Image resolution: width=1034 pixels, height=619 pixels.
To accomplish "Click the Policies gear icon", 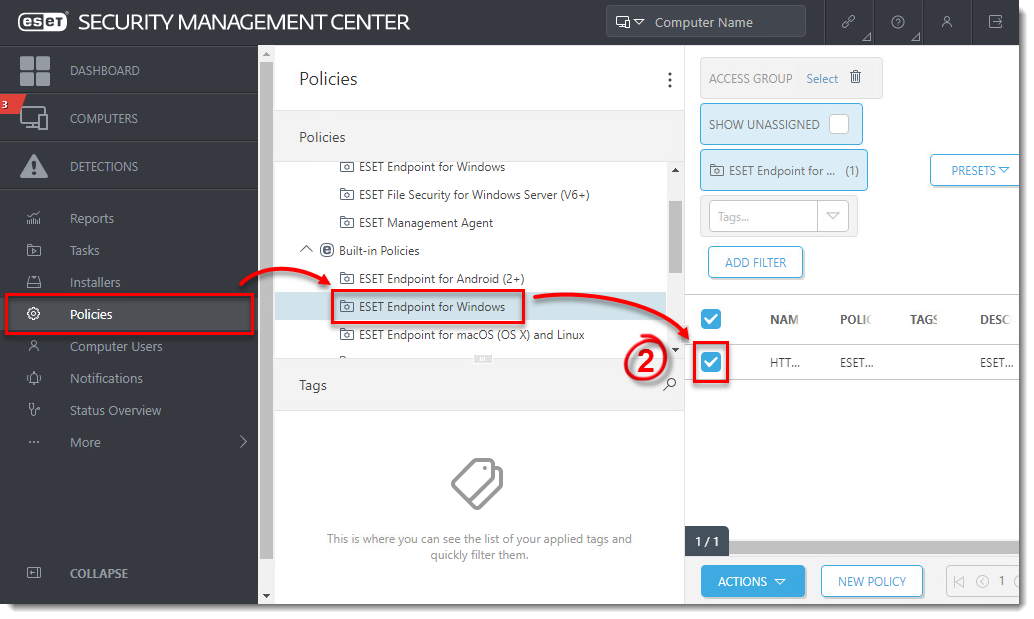I will 34,314.
